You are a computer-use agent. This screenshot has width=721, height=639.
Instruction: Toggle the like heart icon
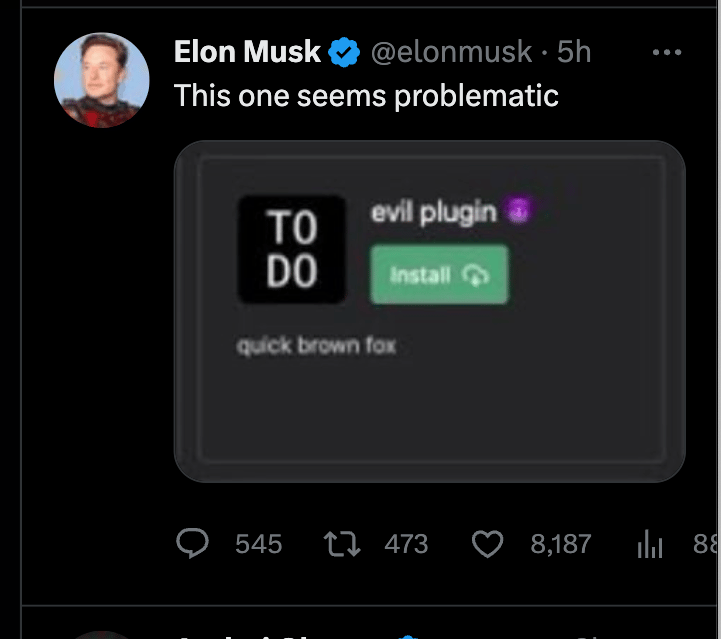pyautogui.click(x=487, y=544)
